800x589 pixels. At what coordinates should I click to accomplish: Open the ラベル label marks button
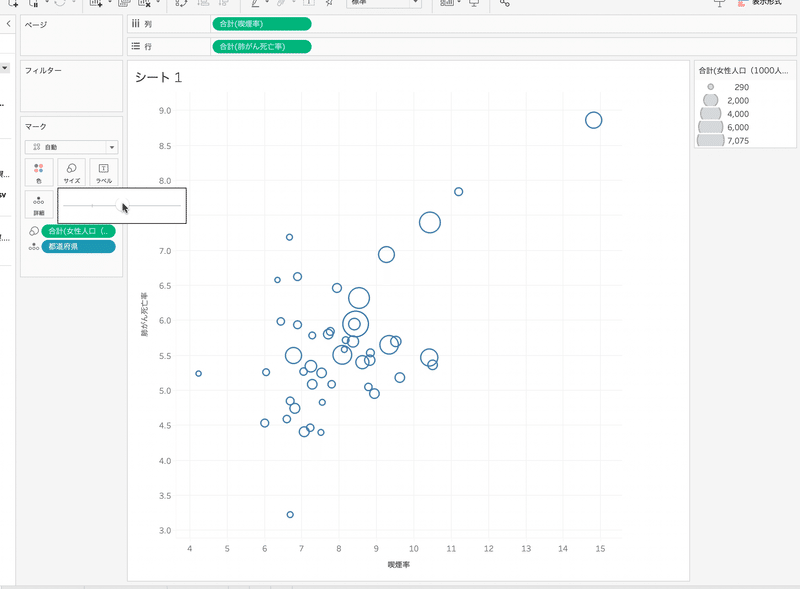click(104, 173)
